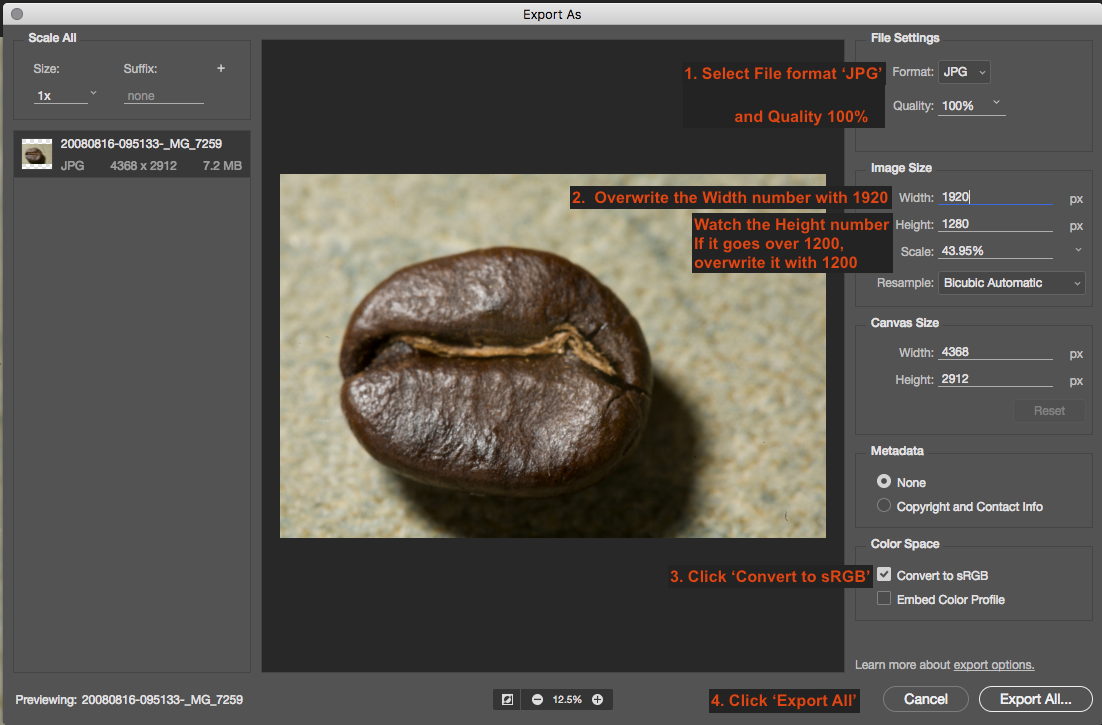Click the Image Size Width field
1102x725 pixels.
coord(995,198)
